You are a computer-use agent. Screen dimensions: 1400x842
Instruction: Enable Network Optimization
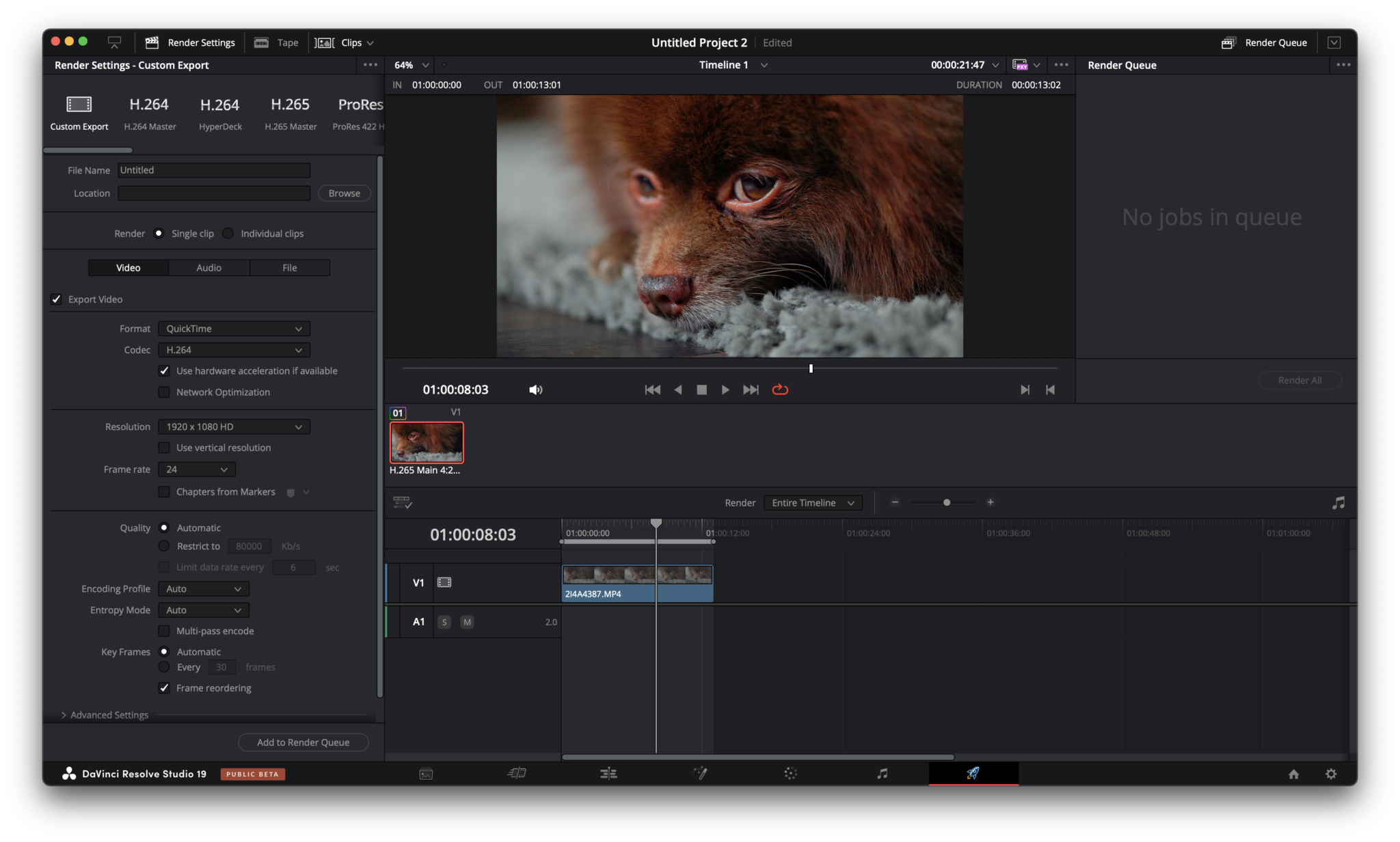(164, 392)
